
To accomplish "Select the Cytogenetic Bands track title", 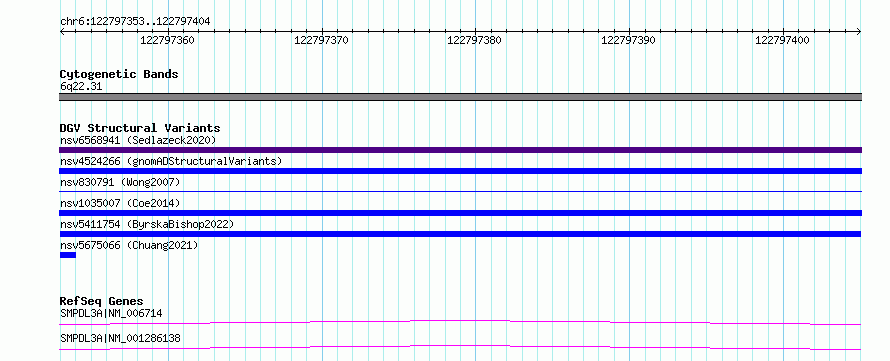I will (119, 74).
